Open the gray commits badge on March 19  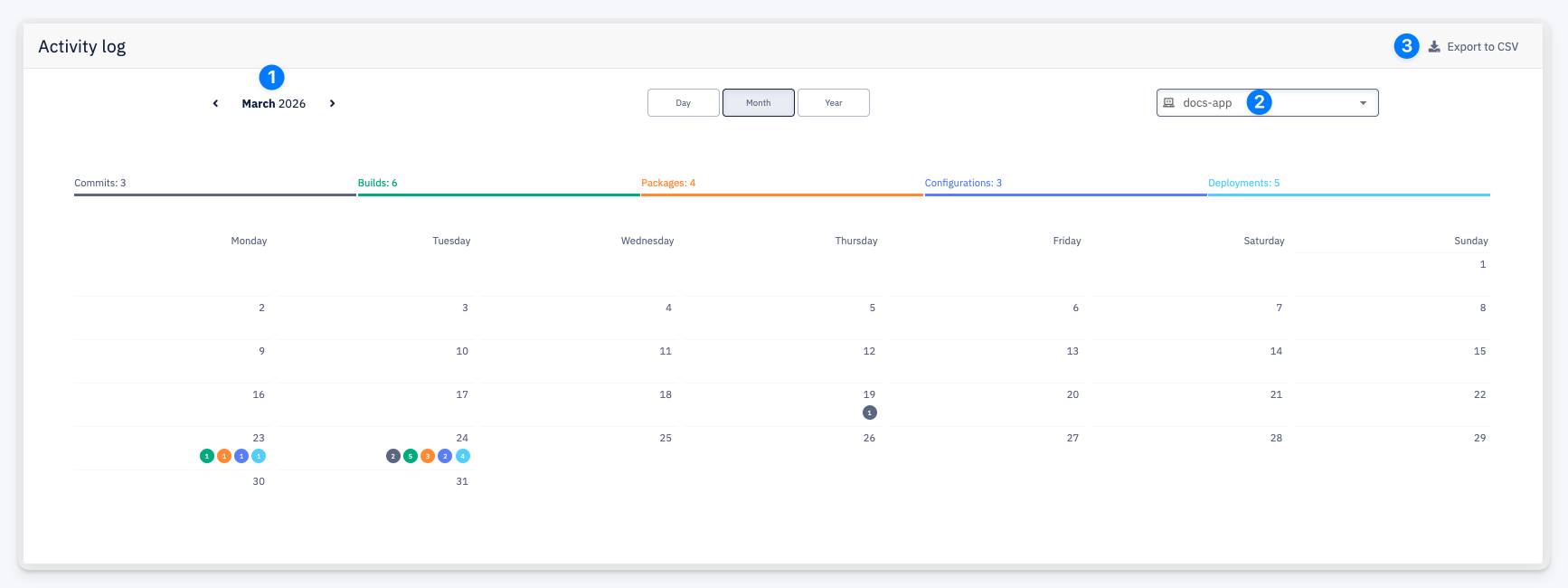[x=870, y=413]
